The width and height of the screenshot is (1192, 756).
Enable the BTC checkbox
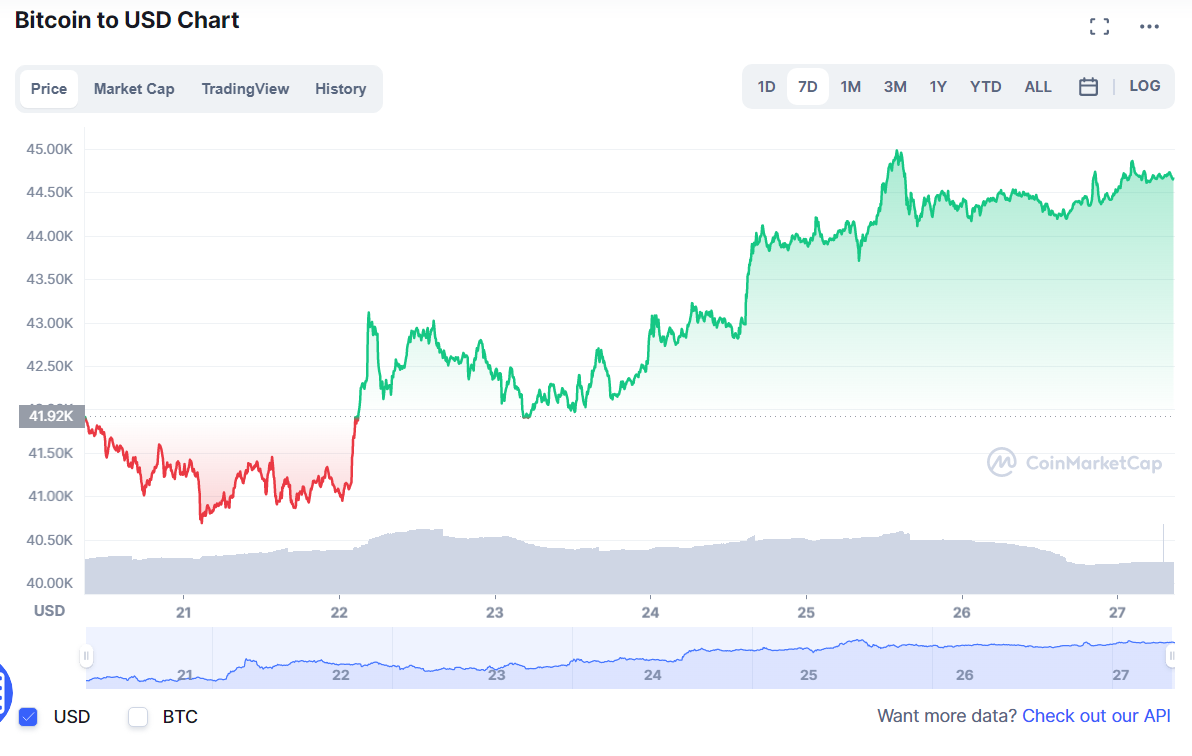137,717
